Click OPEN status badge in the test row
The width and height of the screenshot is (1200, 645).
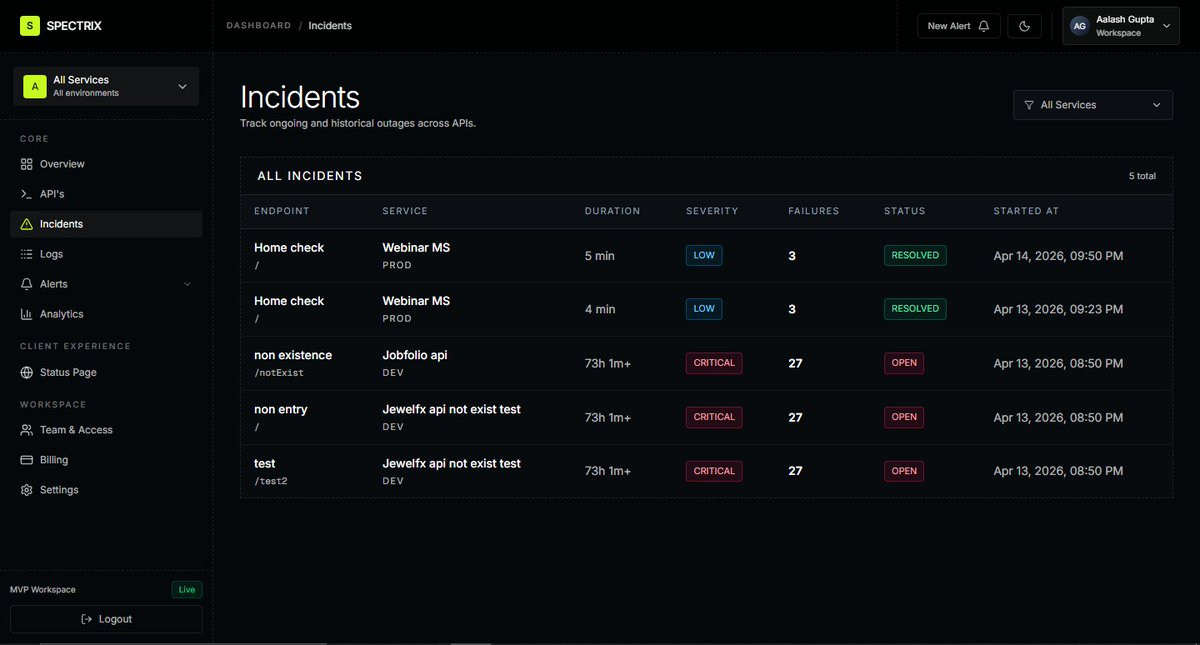[x=904, y=471]
